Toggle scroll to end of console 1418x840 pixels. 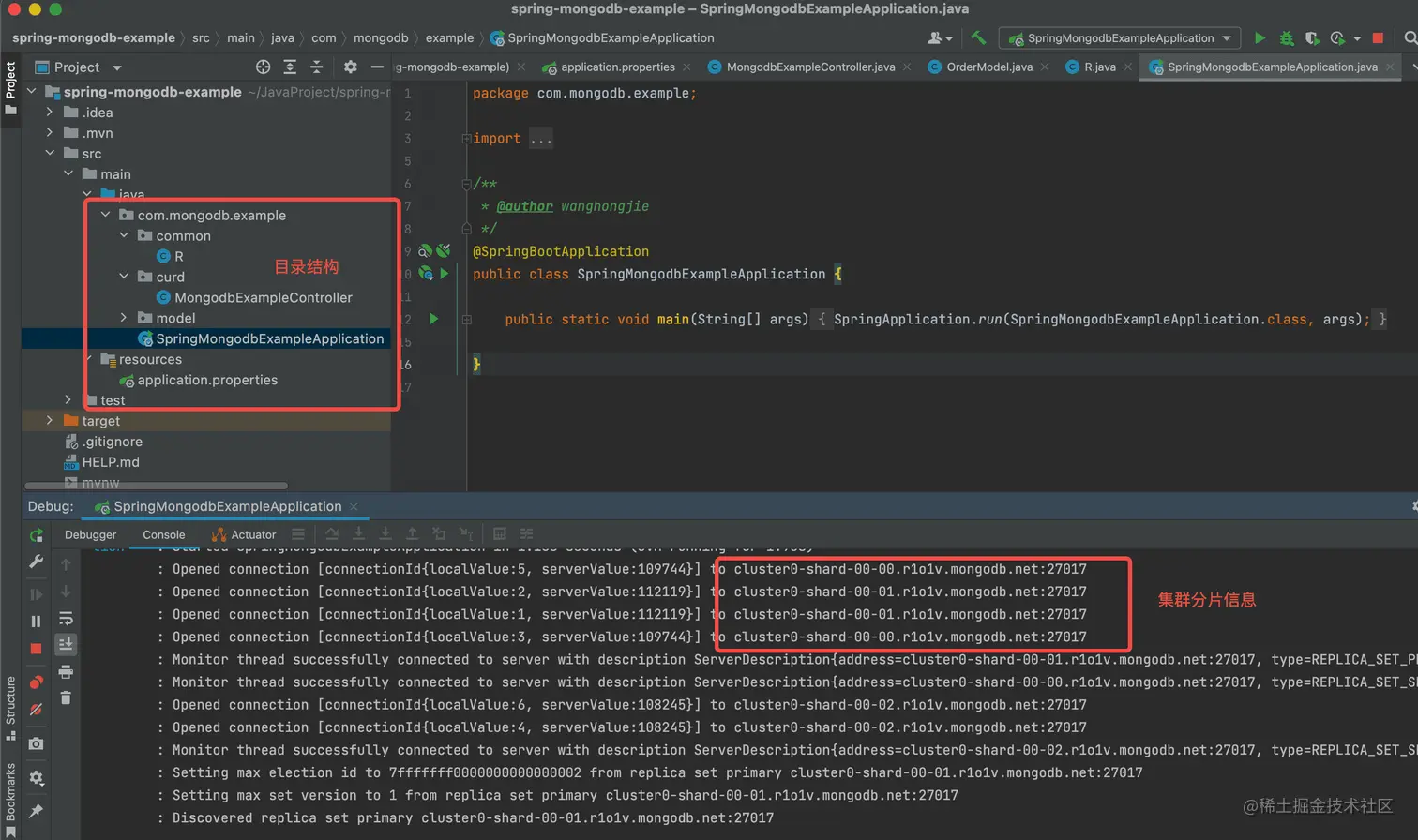(66, 645)
